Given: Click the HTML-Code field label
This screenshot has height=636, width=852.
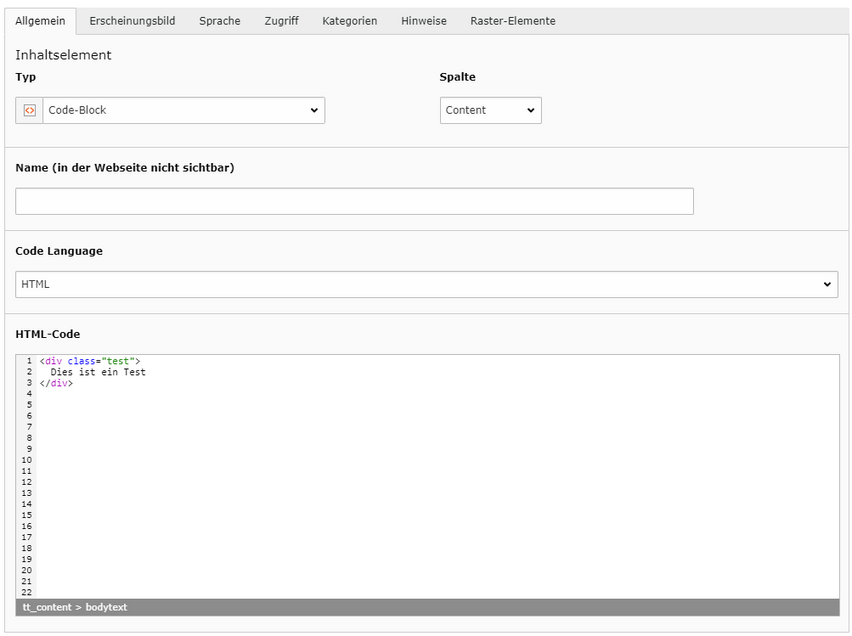Looking at the screenshot, I should click(x=48, y=334).
